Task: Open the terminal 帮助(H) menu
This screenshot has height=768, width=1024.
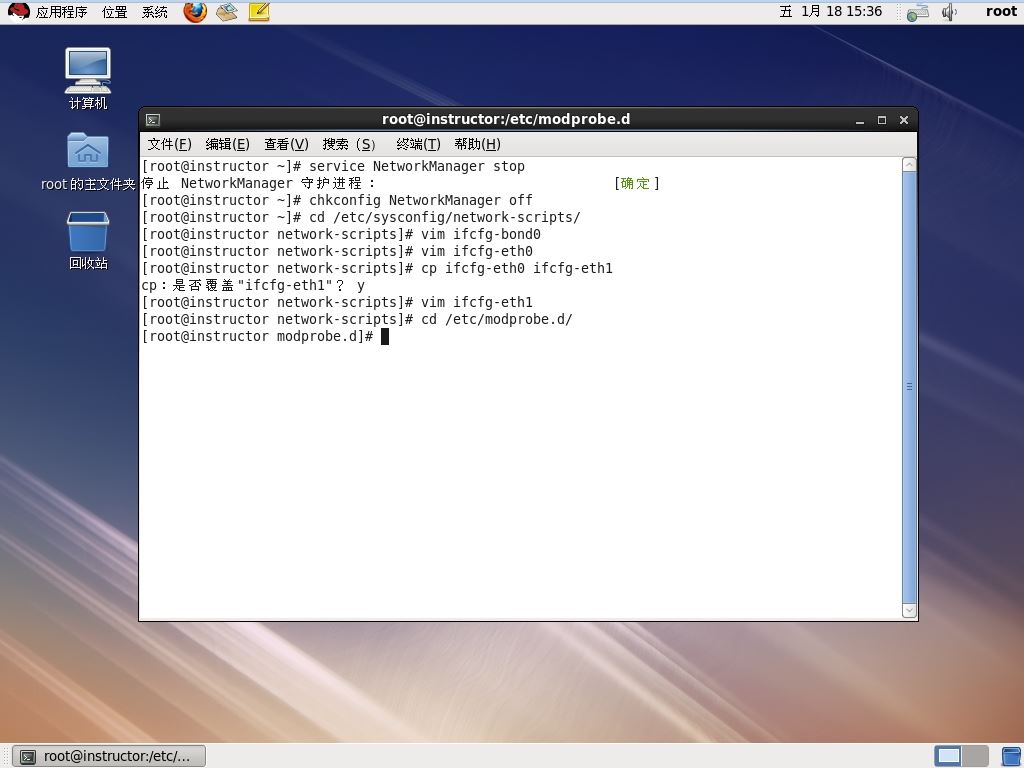Action: [x=477, y=144]
